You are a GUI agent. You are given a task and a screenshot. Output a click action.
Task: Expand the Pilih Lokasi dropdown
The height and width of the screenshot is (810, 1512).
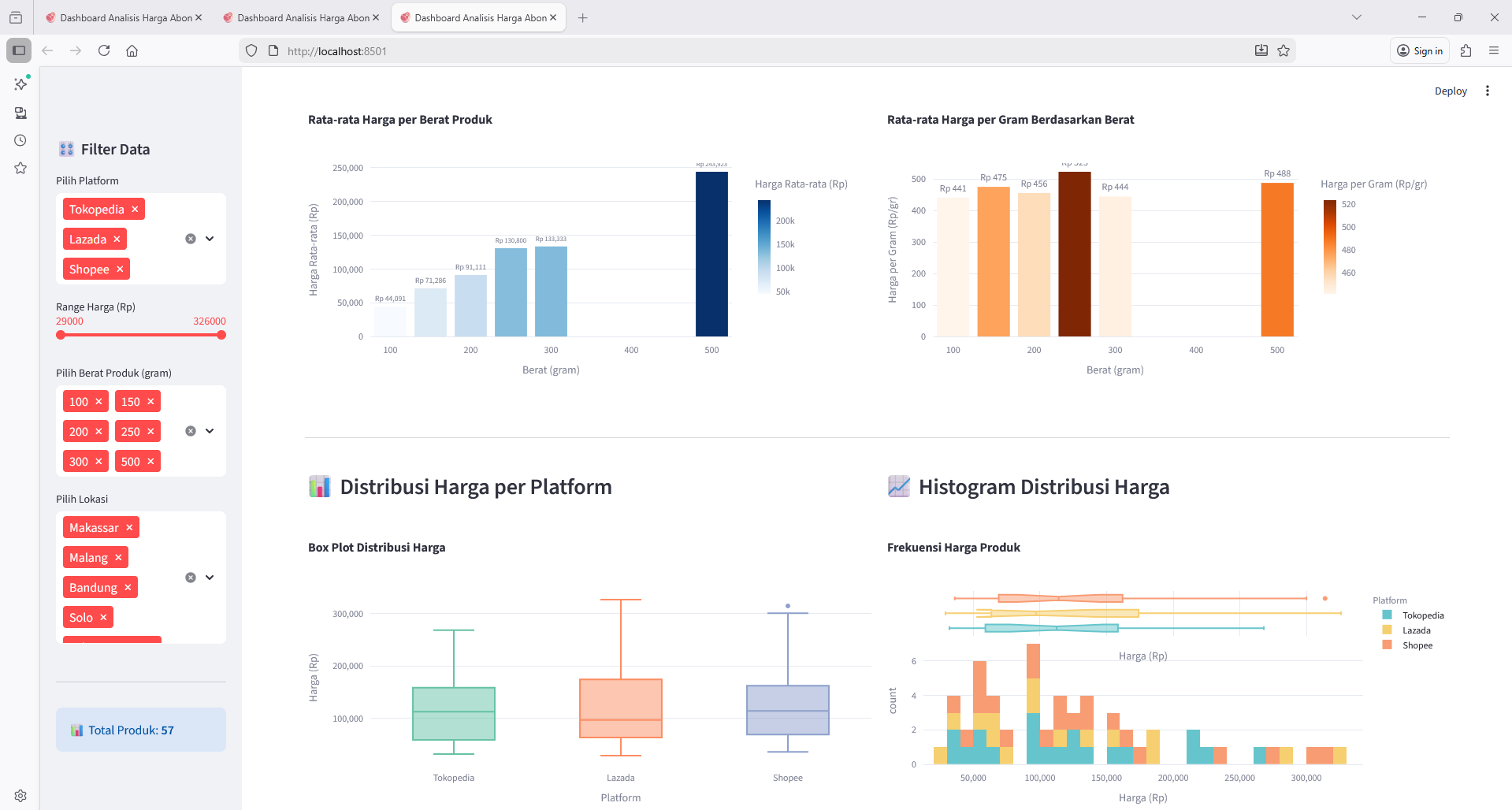tap(210, 578)
